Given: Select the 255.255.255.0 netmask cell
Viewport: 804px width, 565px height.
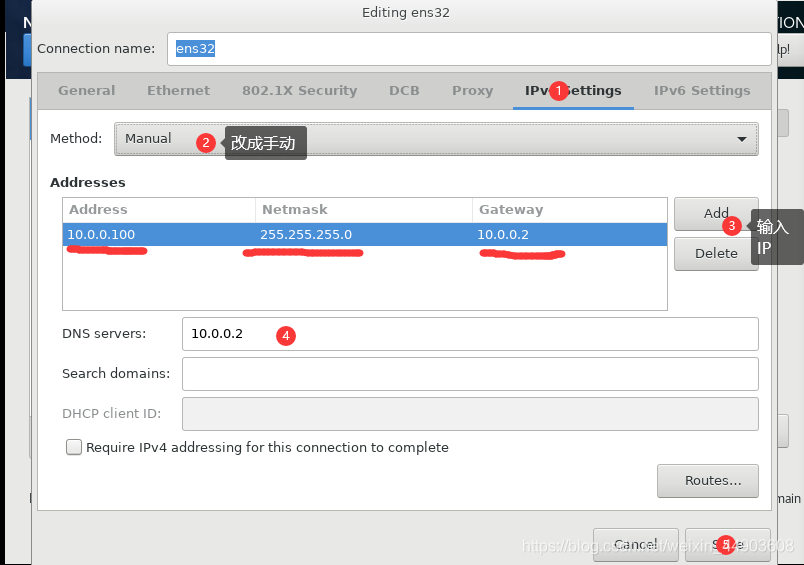Looking at the screenshot, I should pyautogui.click(x=364, y=235).
